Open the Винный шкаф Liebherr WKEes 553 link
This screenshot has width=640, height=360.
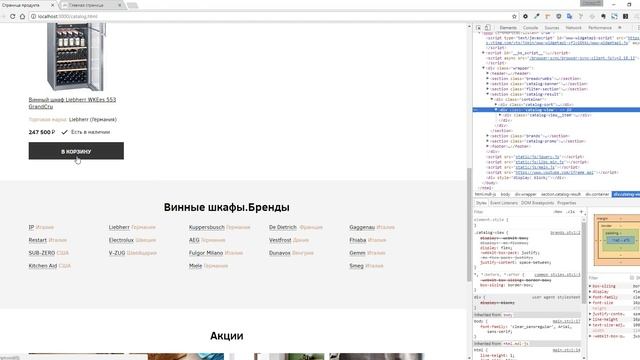[x=72, y=103]
